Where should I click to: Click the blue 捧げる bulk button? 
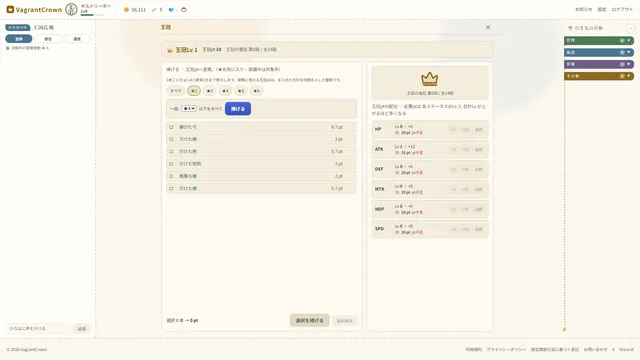(x=238, y=109)
